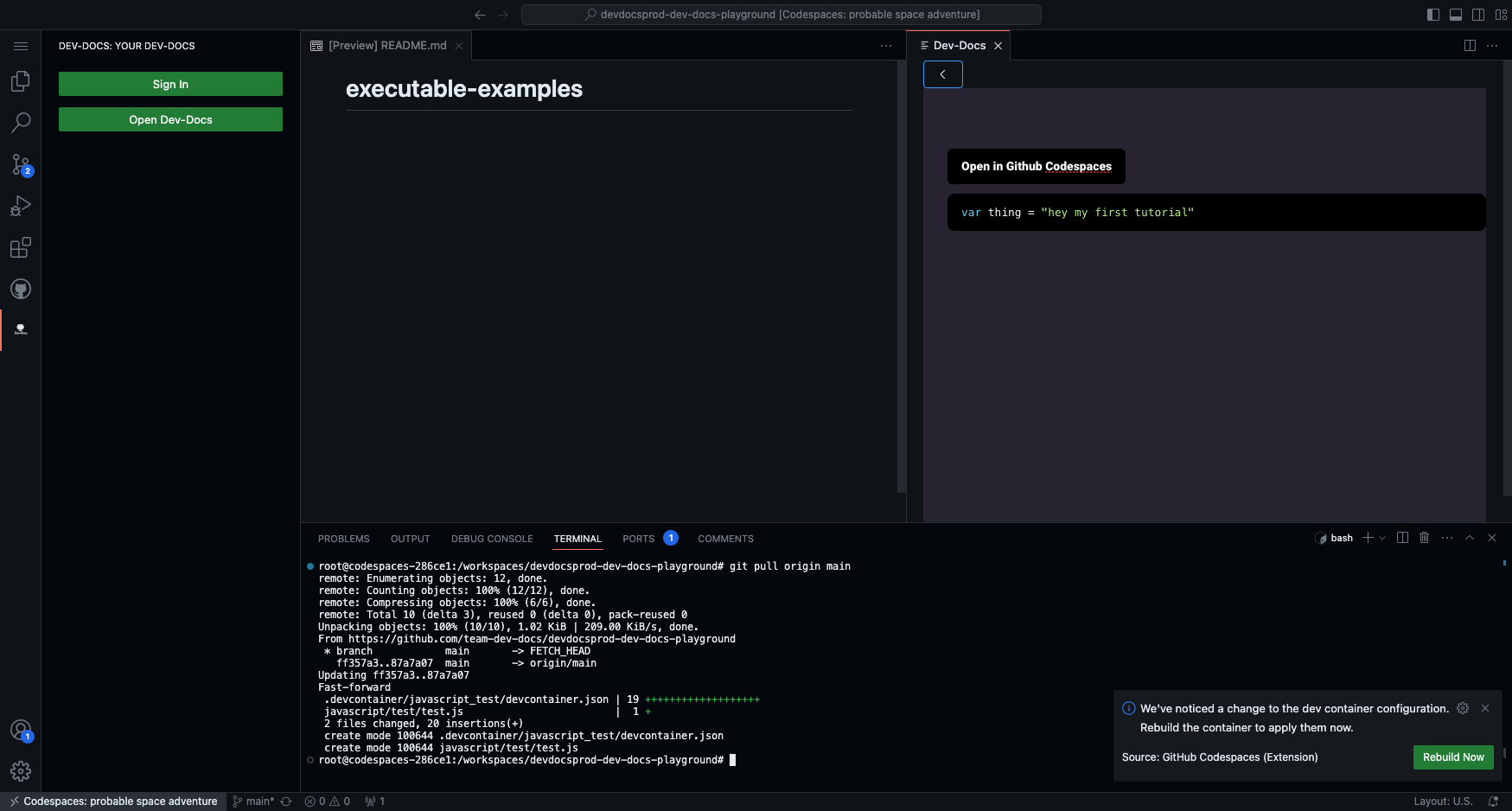Click Rebuild Now in the notification

(1452, 757)
